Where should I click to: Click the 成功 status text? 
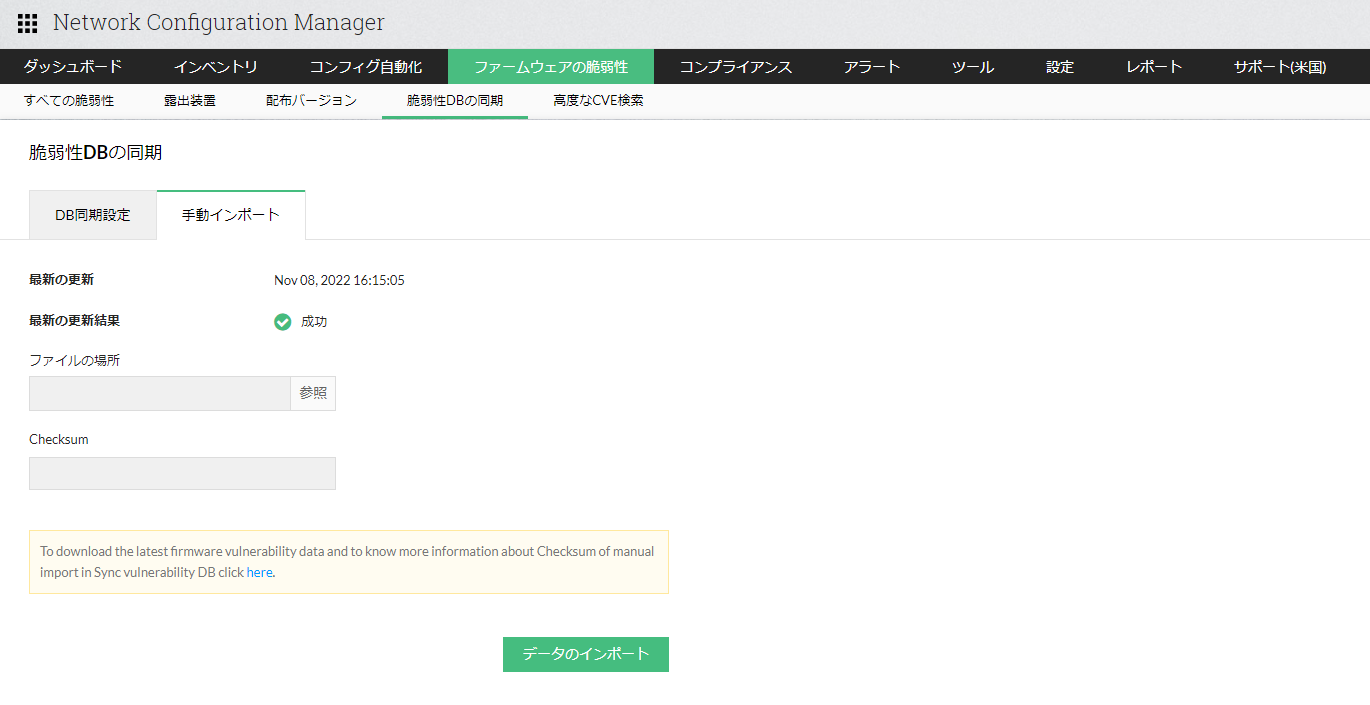pos(314,322)
